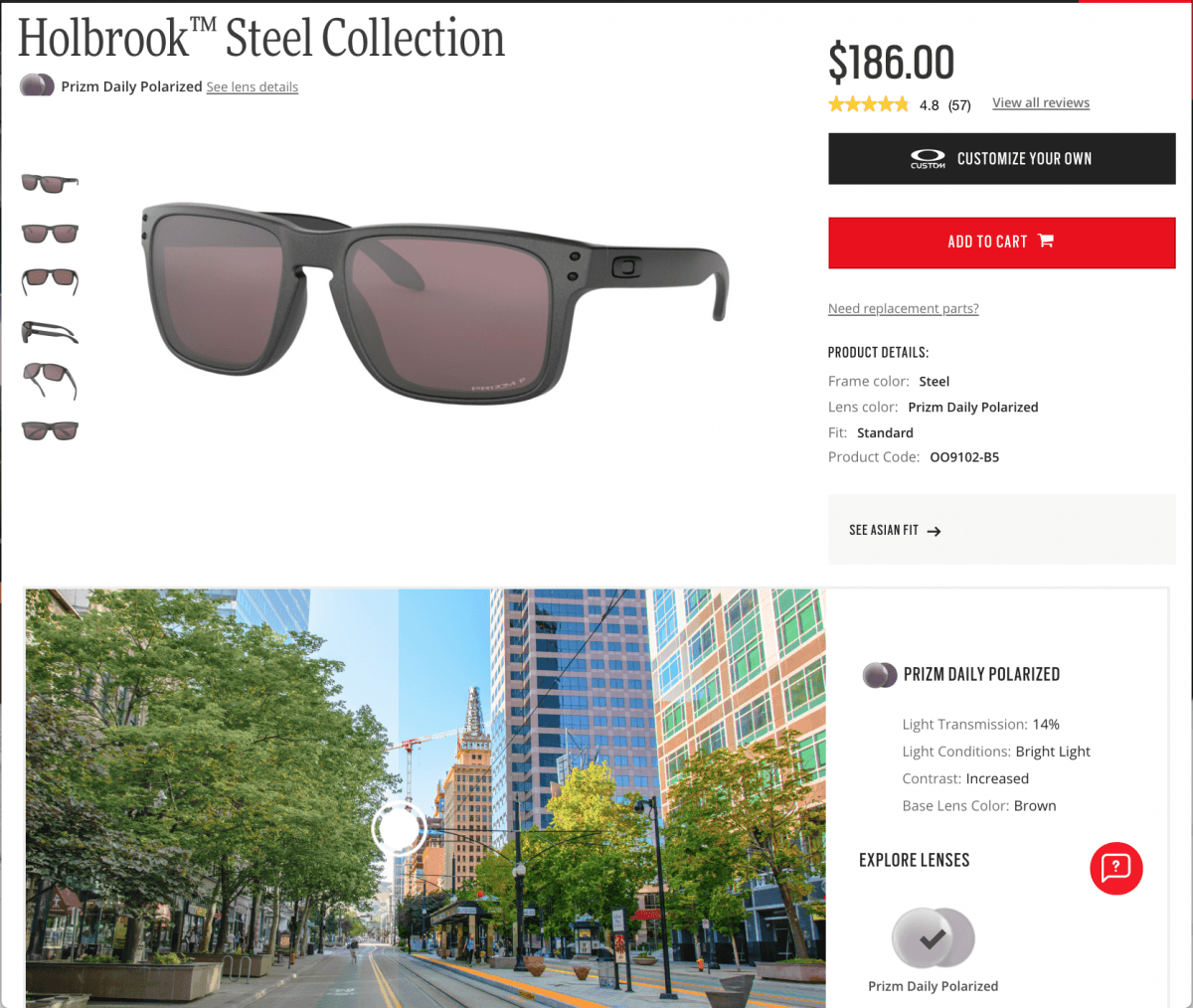Select the second front-view sunglasses thumbnail
The width and height of the screenshot is (1193, 1008).
[x=50, y=233]
